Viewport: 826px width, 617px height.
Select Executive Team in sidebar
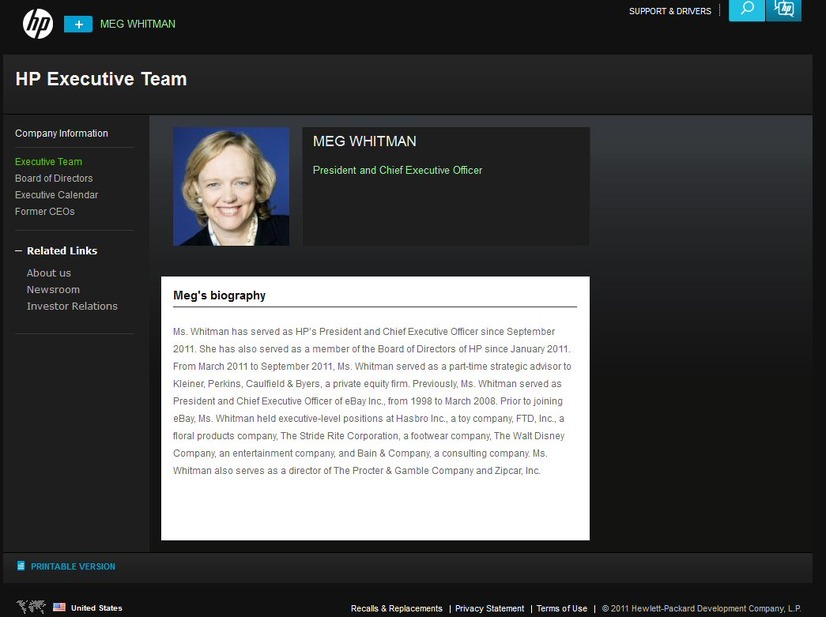coord(48,162)
